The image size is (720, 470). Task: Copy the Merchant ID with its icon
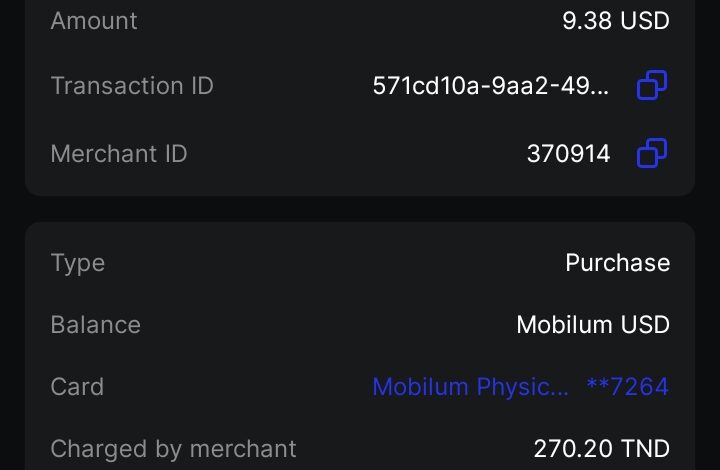point(652,154)
